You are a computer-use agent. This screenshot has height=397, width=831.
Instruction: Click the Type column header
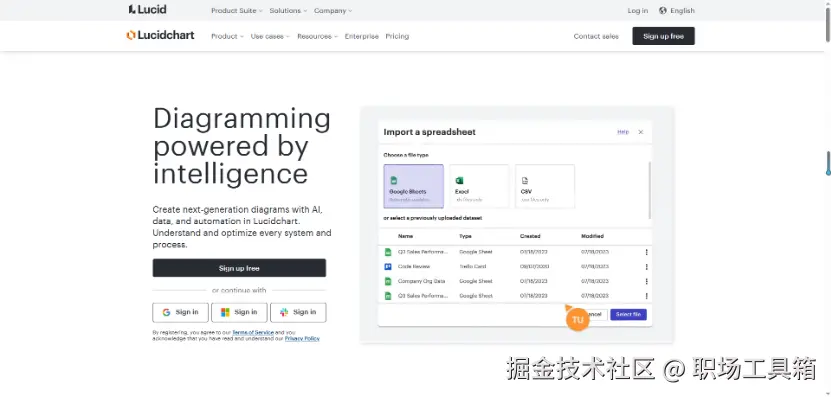(x=465, y=236)
